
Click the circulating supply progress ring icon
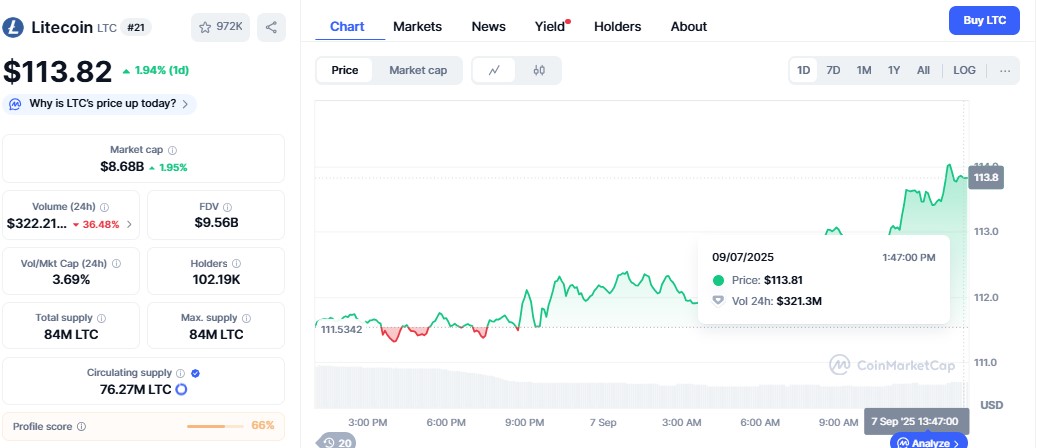[181, 389]
